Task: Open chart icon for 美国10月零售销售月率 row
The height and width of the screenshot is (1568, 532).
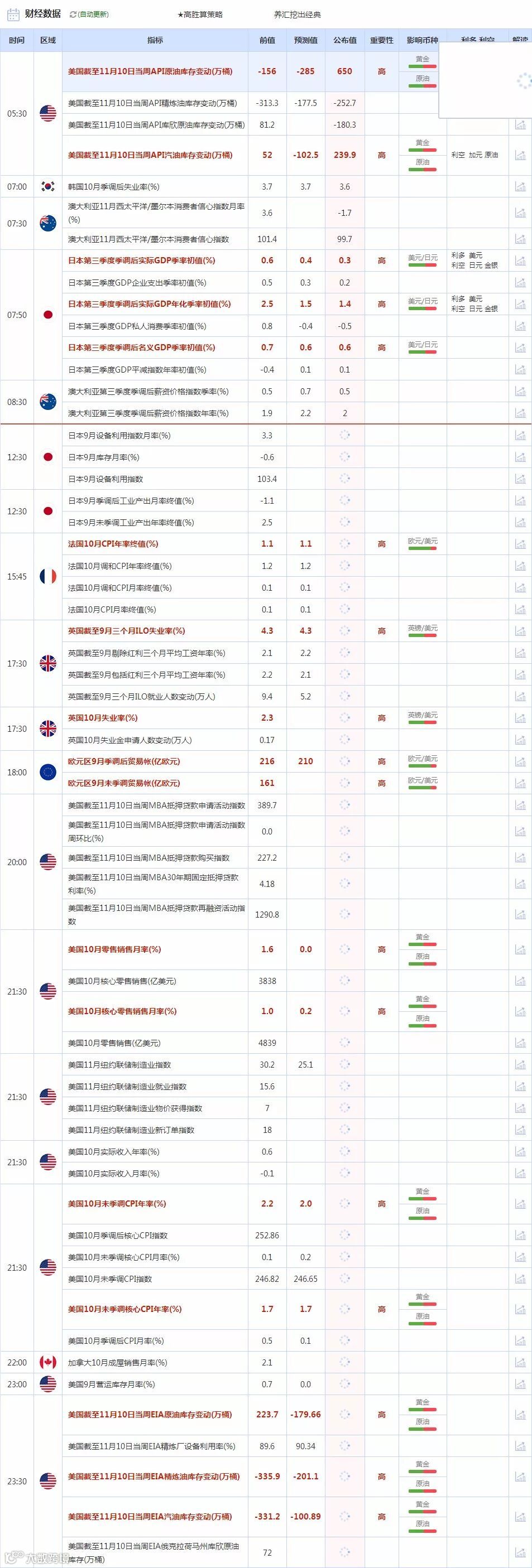Action: pos(520,949)
